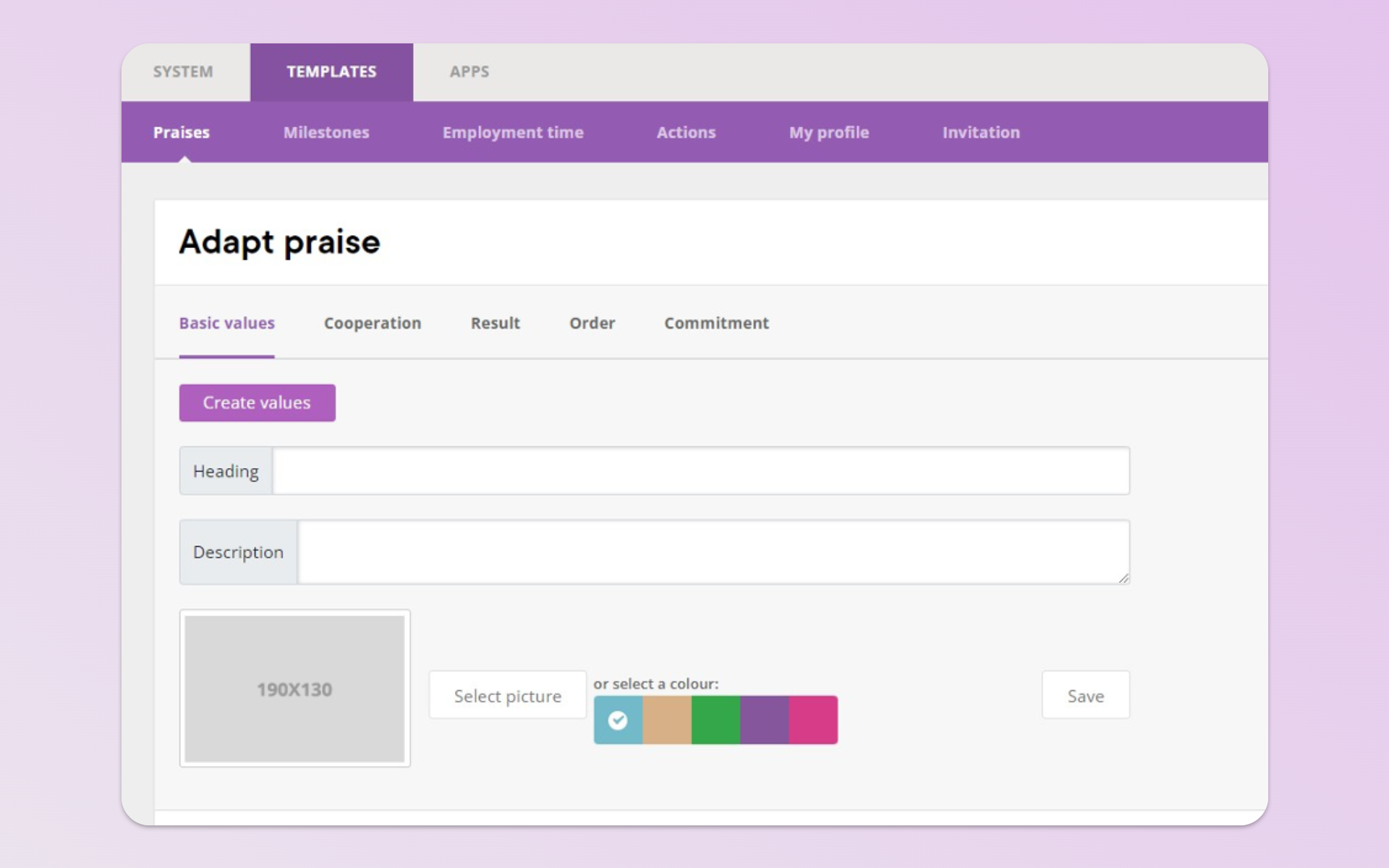
Task: Open the Milestones section
Action: coord(326,132)
